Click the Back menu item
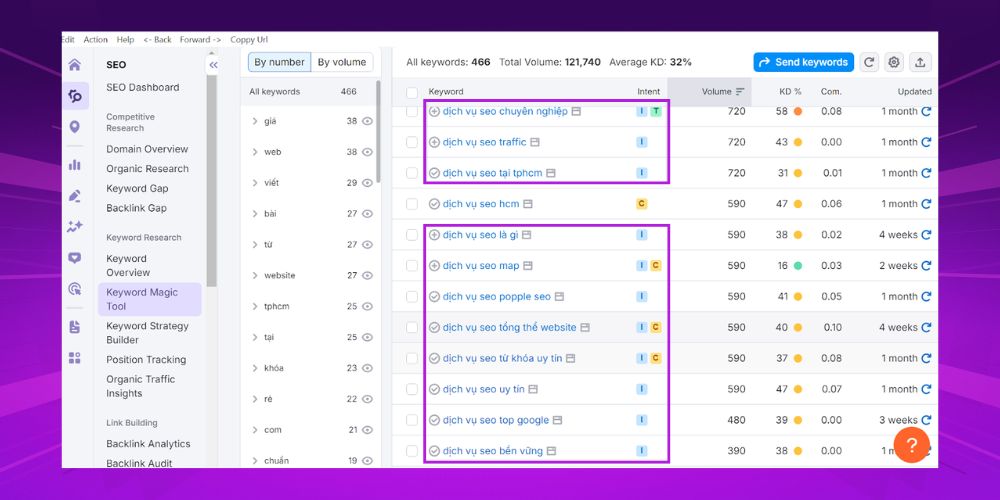1000x500 pixels. click(158, 40)
